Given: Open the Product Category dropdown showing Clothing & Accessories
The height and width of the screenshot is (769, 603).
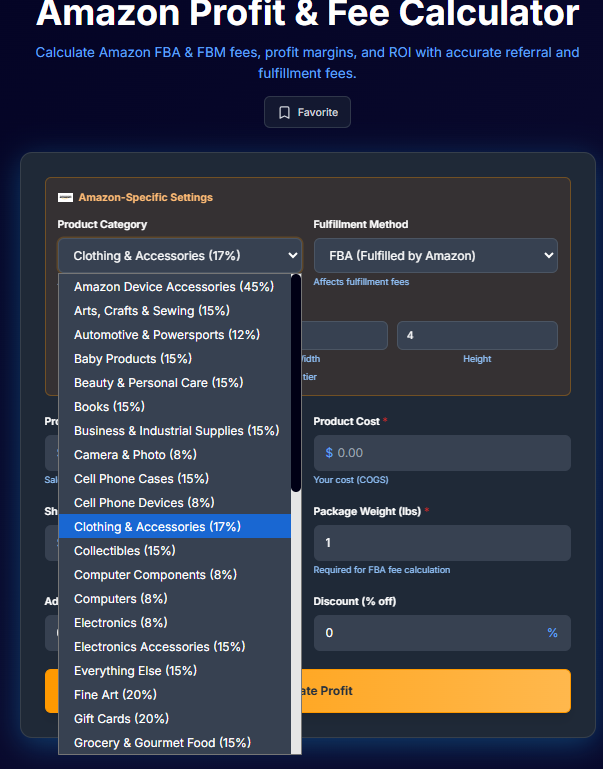Looking at the screenshot, I should [x=180, y=256].
